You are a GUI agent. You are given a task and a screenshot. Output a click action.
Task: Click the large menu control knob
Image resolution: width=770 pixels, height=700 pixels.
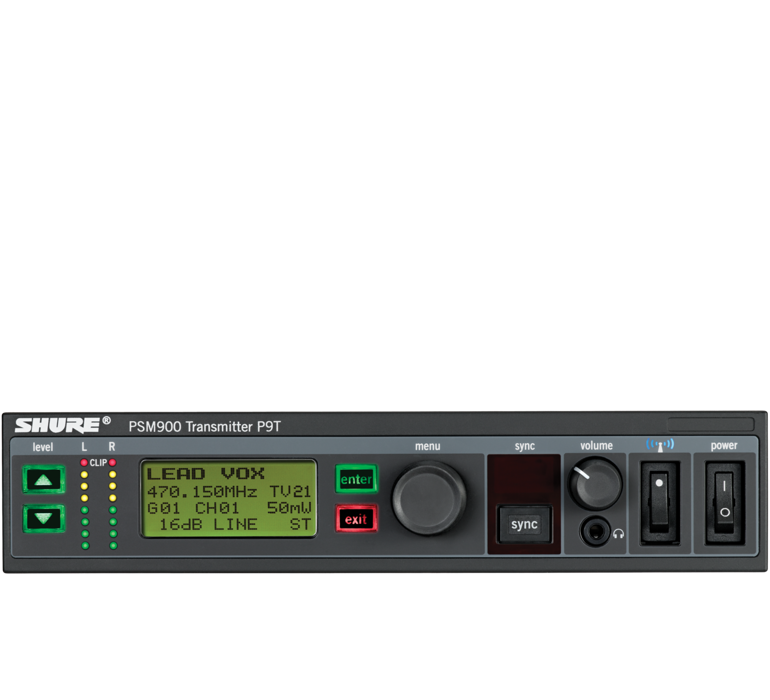click(x=429, y=496)
